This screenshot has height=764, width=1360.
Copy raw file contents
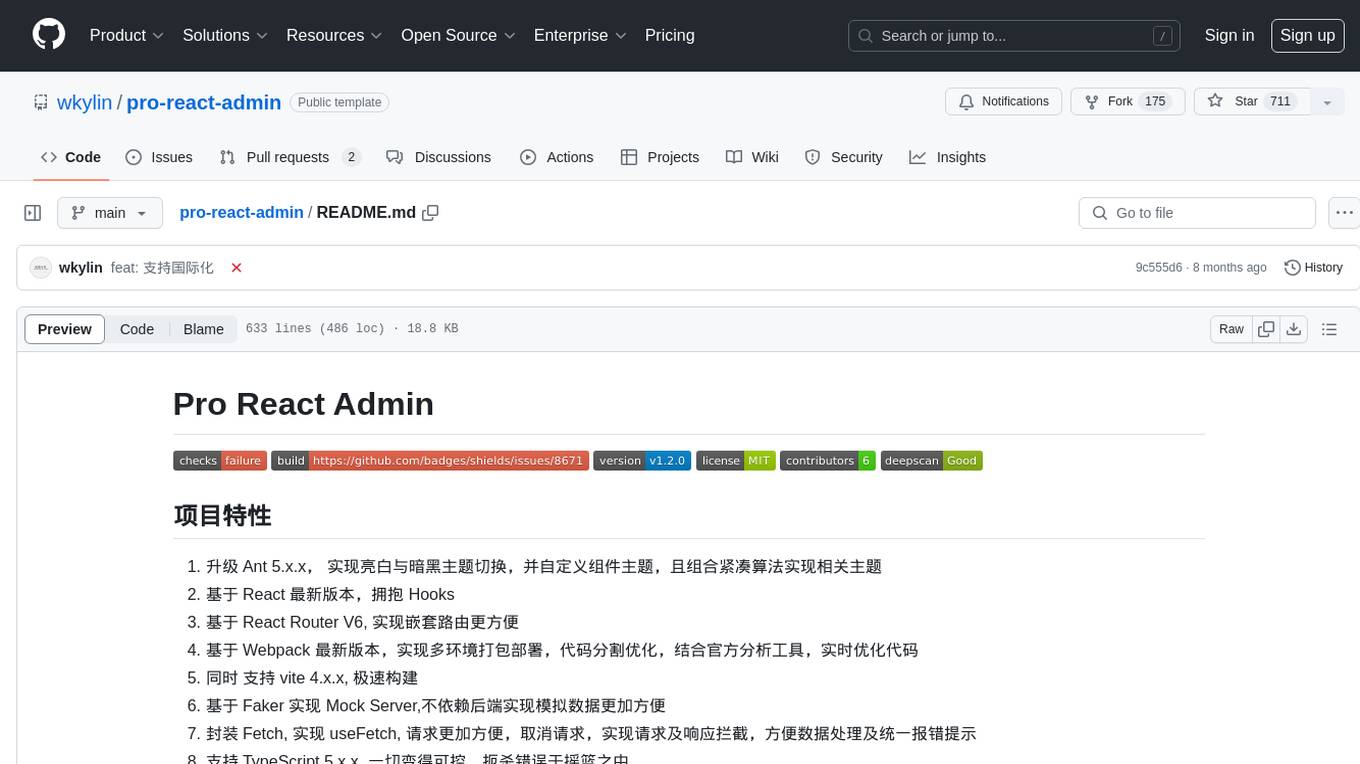pos(1267,329)
